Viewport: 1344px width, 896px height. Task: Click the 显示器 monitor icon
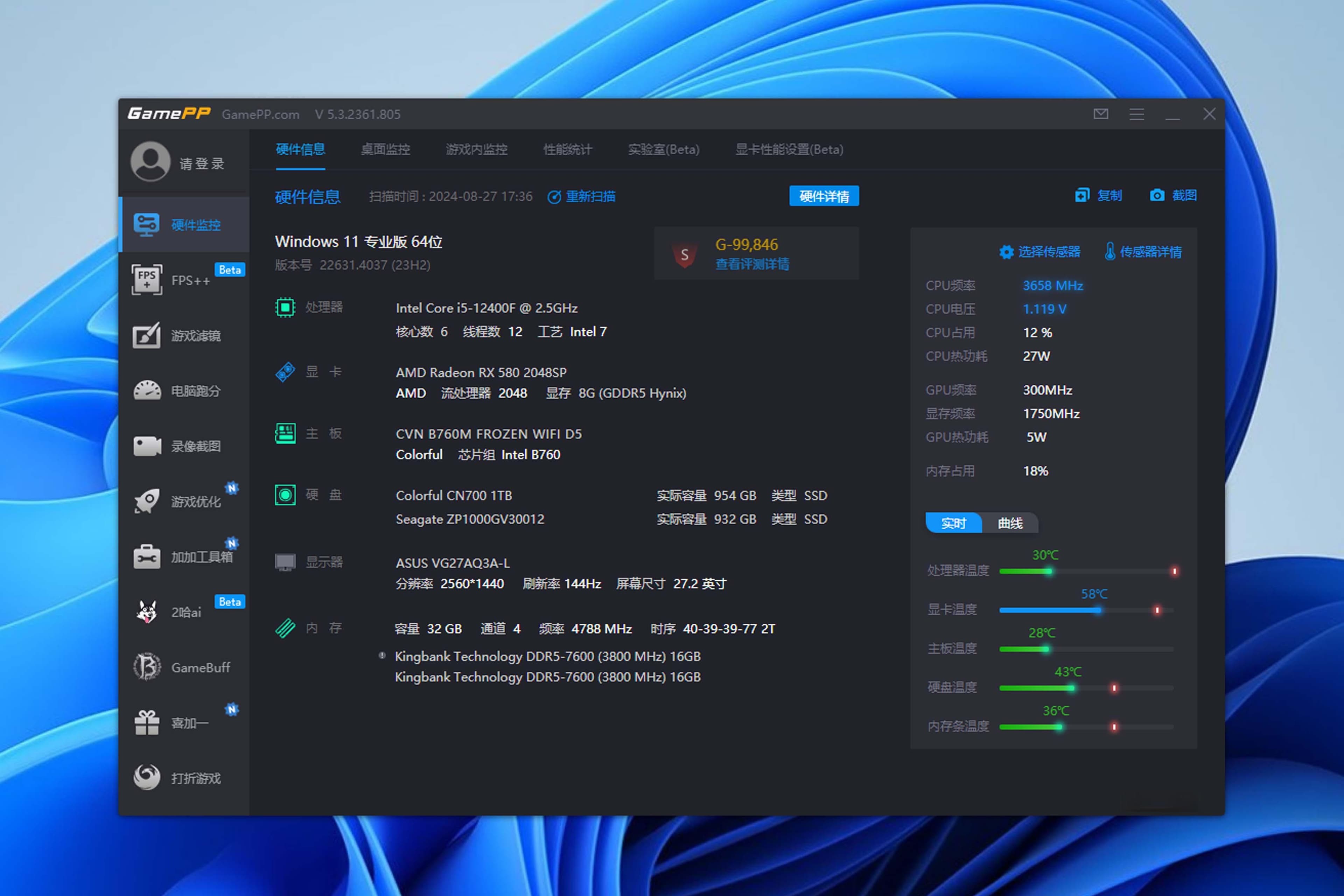coord(285,562)
